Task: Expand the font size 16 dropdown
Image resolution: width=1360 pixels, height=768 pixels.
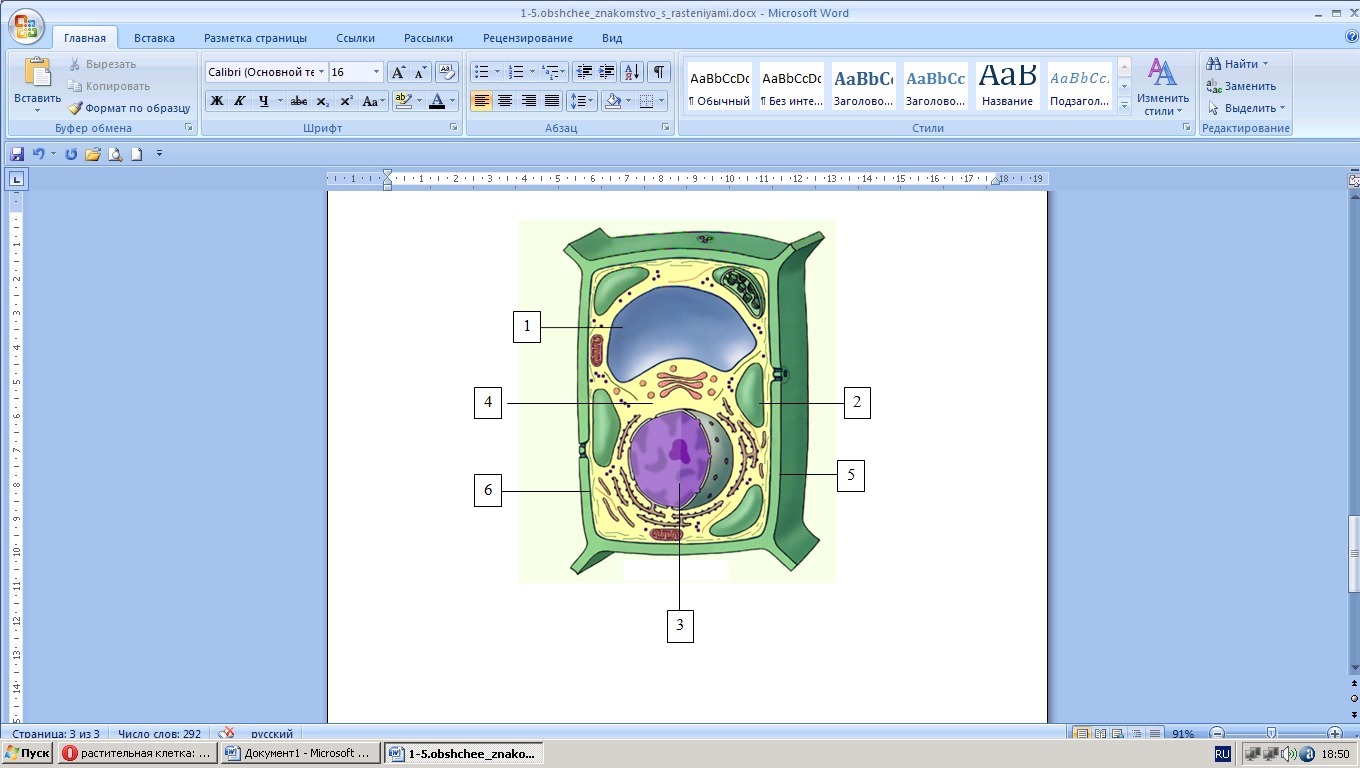Action: tap(377, 72)
